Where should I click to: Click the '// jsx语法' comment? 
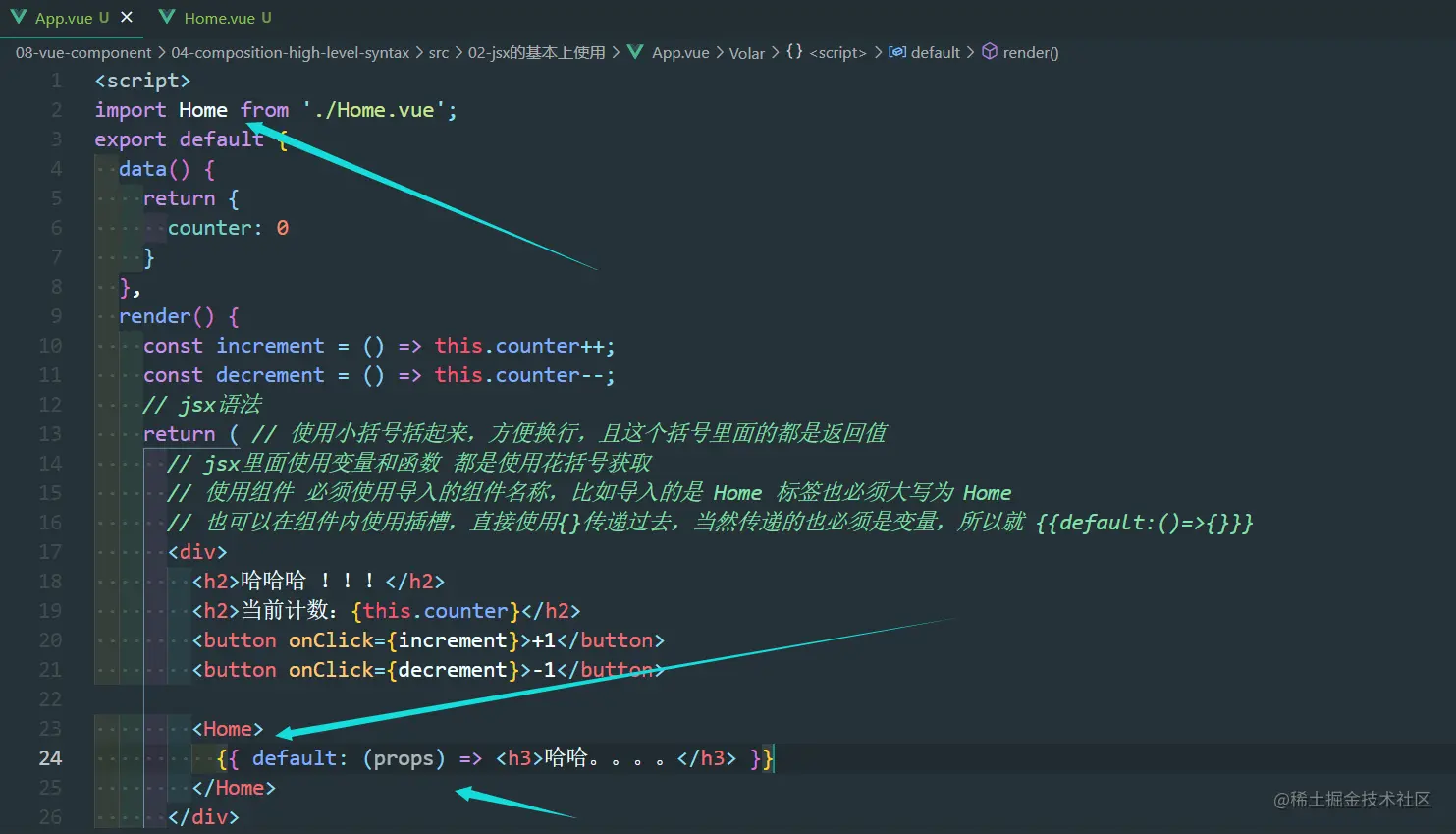click(x=202, y=405)
